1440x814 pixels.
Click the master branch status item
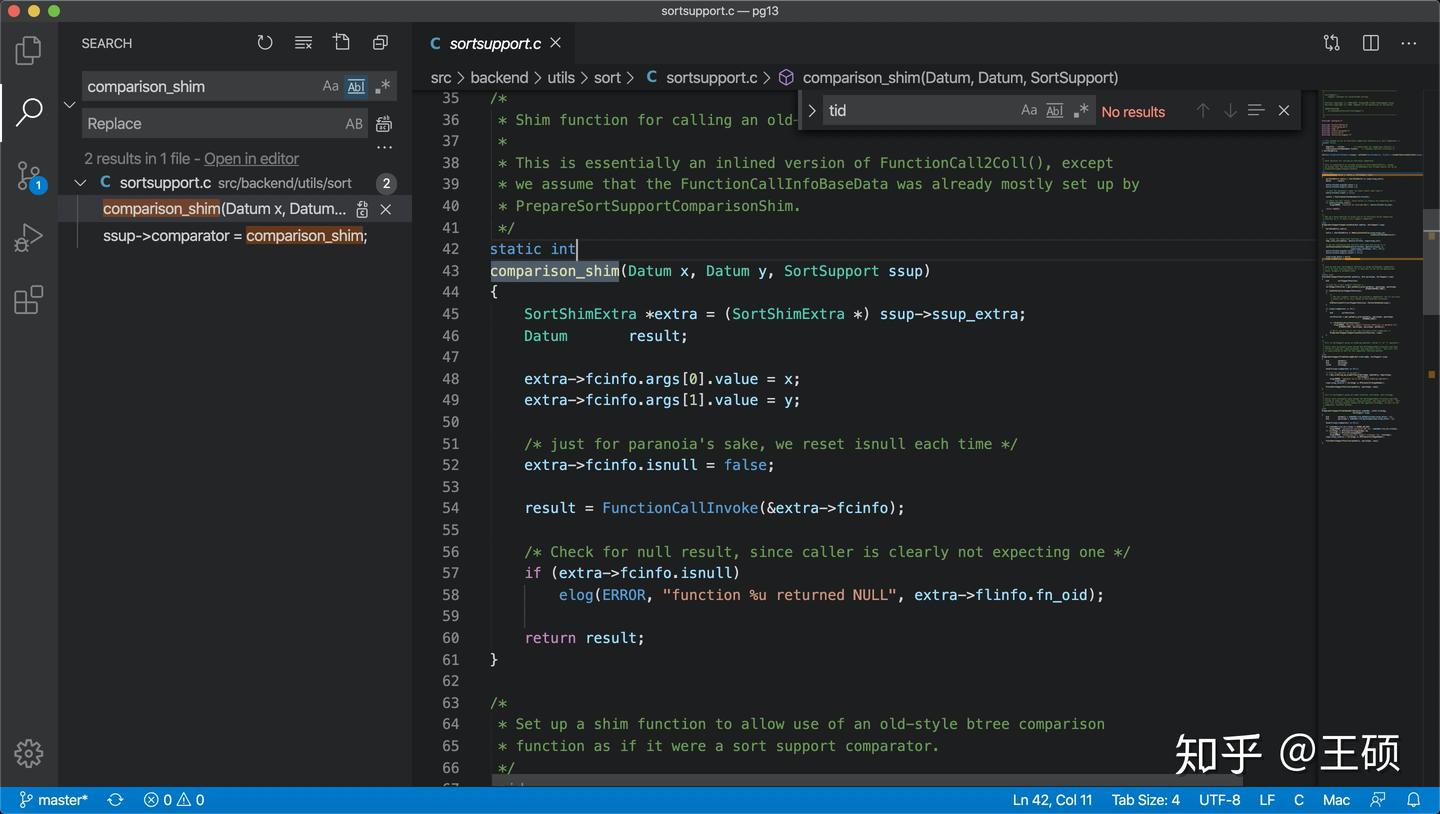(x=53, y=800)
